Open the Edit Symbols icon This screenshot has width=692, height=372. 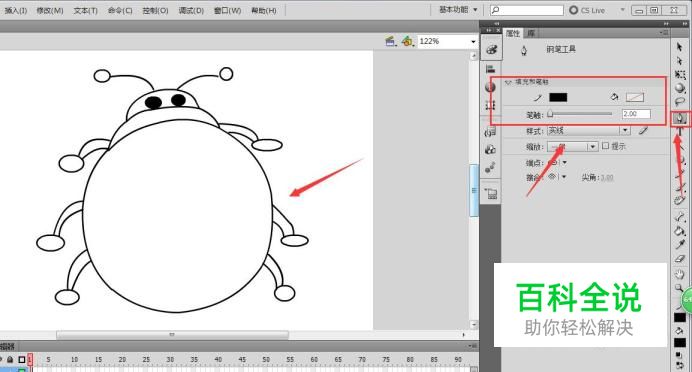(x=407, y=41)
